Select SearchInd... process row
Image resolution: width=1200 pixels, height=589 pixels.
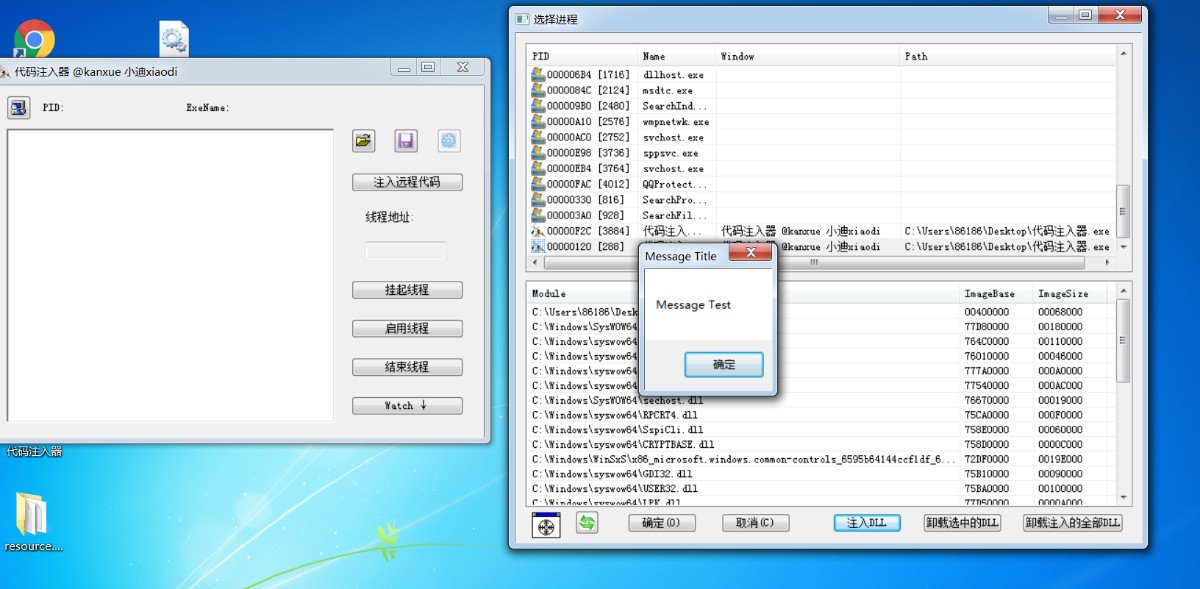pos(821,106)
